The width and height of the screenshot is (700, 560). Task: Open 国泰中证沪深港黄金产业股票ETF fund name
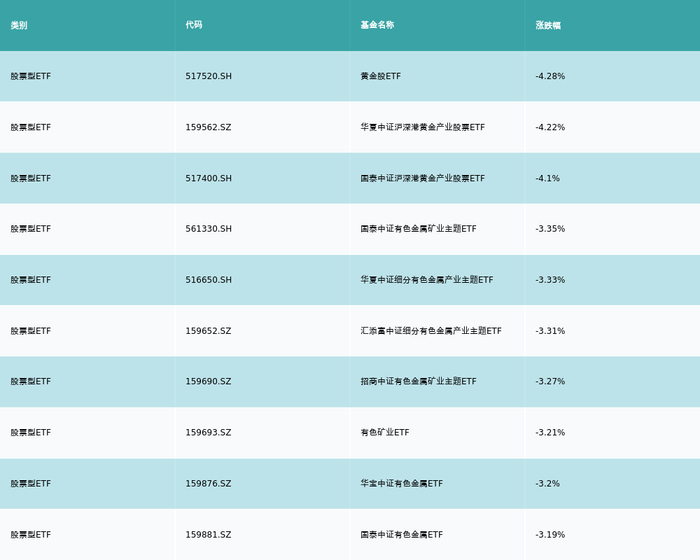(422, 178)
